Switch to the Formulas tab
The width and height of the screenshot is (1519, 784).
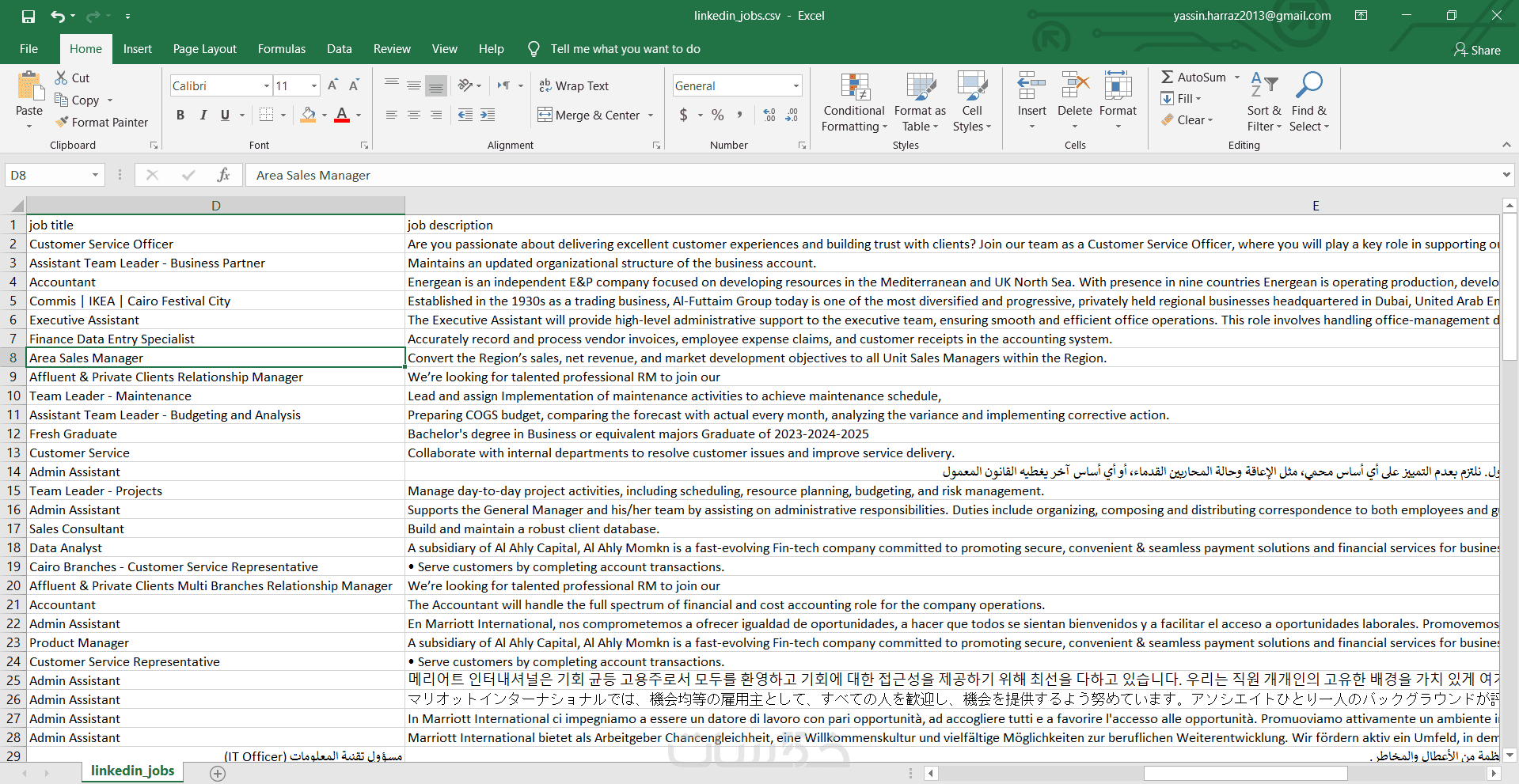[x=282, y=49]
